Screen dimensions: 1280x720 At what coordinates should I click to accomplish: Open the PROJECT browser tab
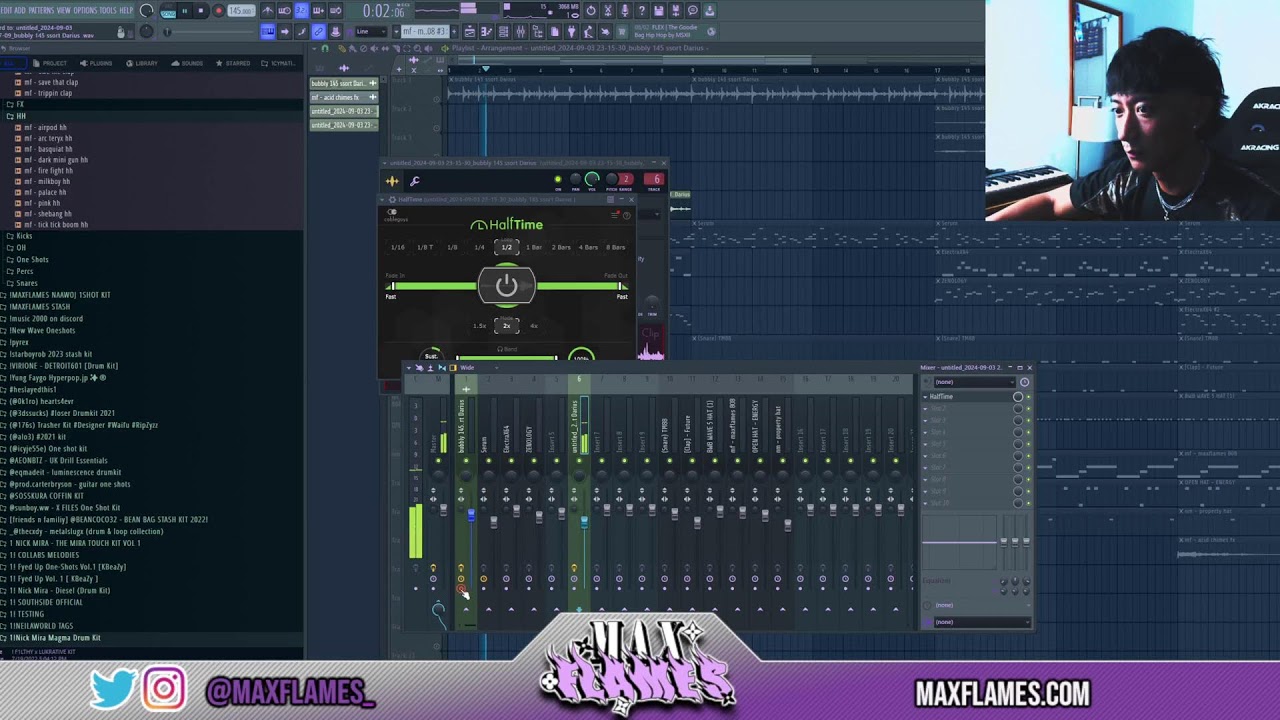tap(50, 63)
